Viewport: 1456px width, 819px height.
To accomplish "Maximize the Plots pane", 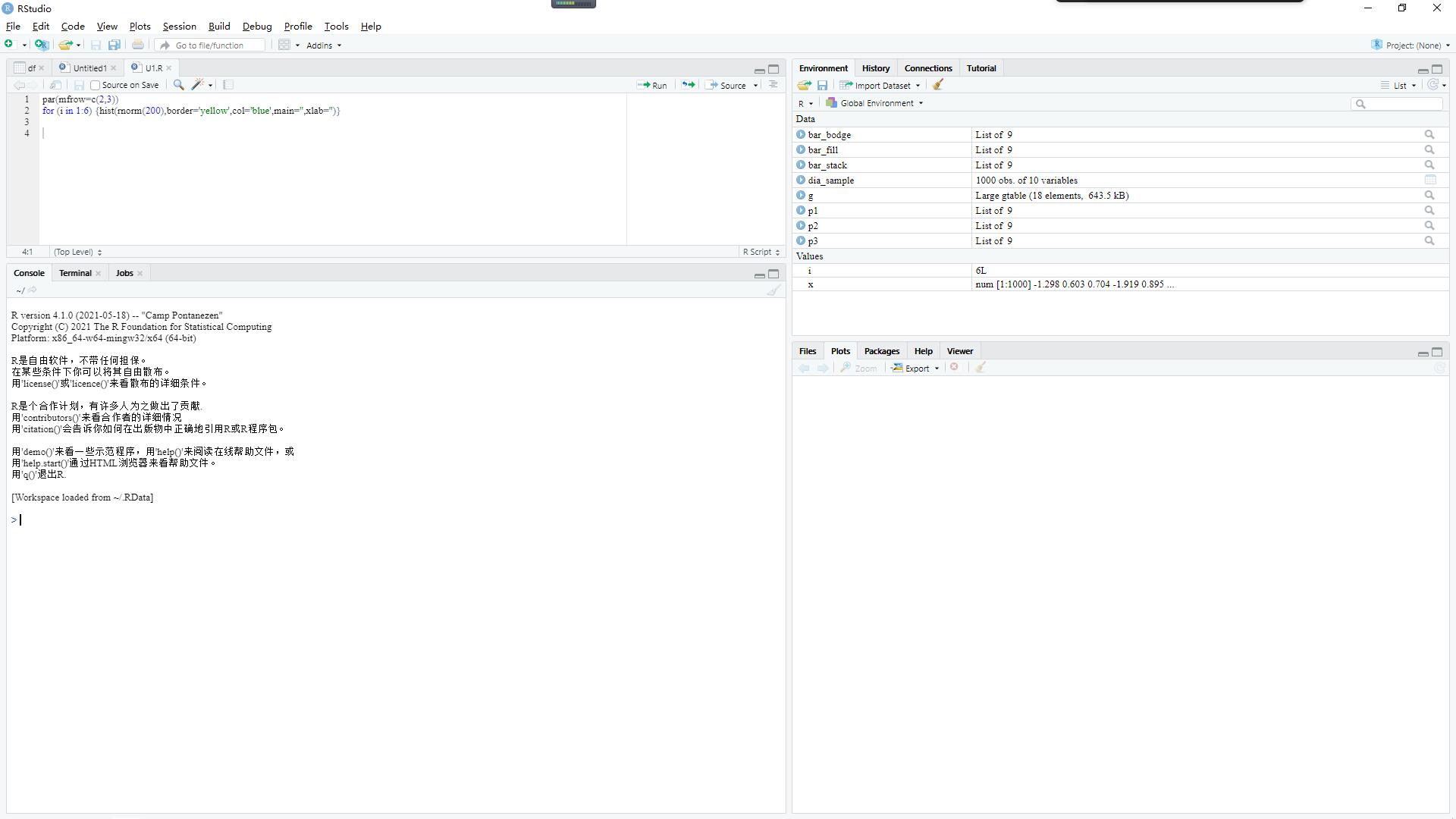I will coord(1437,352).
